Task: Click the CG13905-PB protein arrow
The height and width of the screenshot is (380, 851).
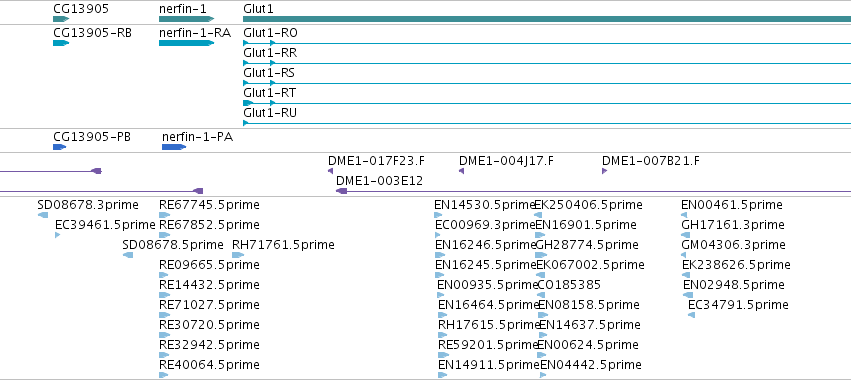Action: [60, 147]
